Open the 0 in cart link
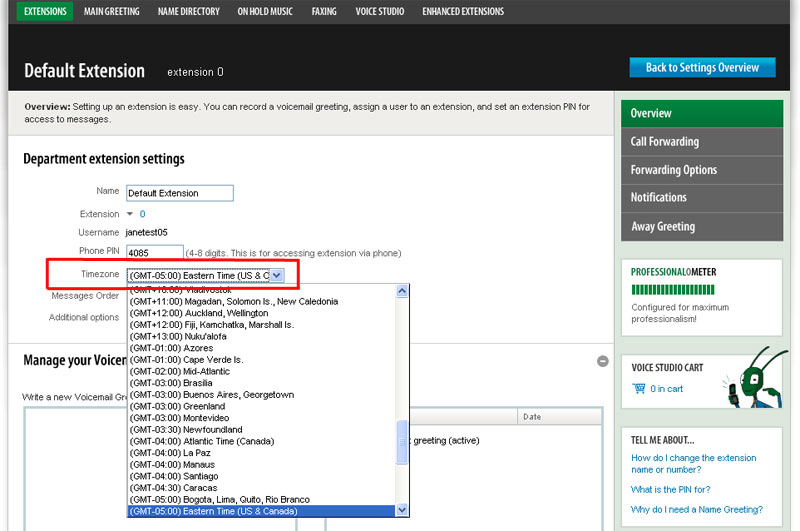This screenshot has height=531, width=800. [x=666, y=389]
